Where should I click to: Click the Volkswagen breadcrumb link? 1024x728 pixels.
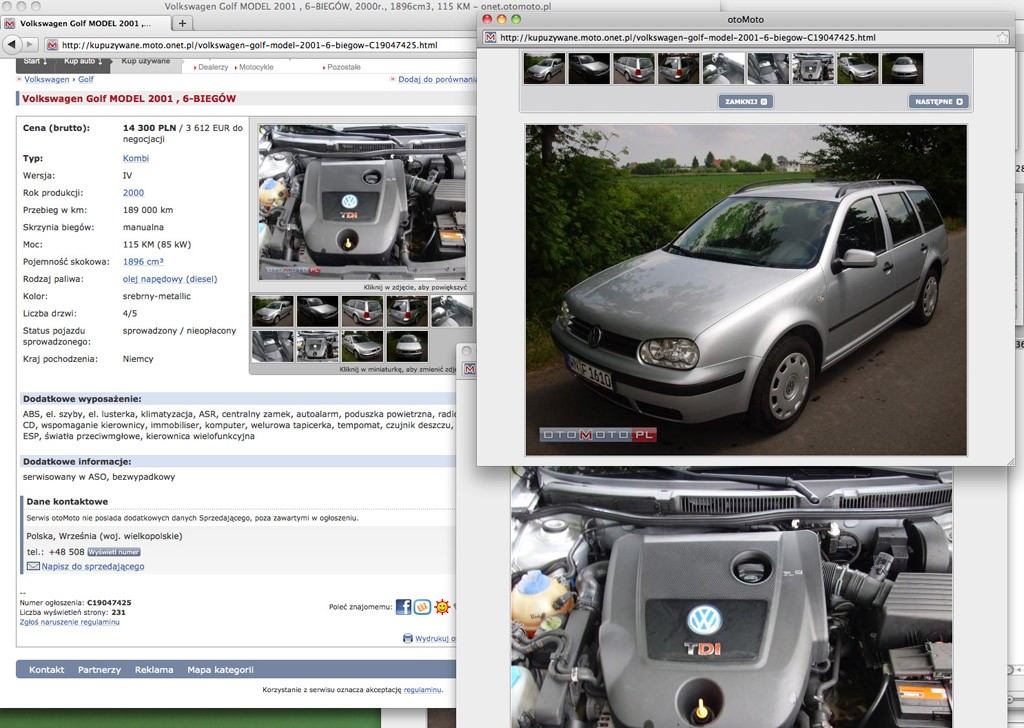[46, 79]
